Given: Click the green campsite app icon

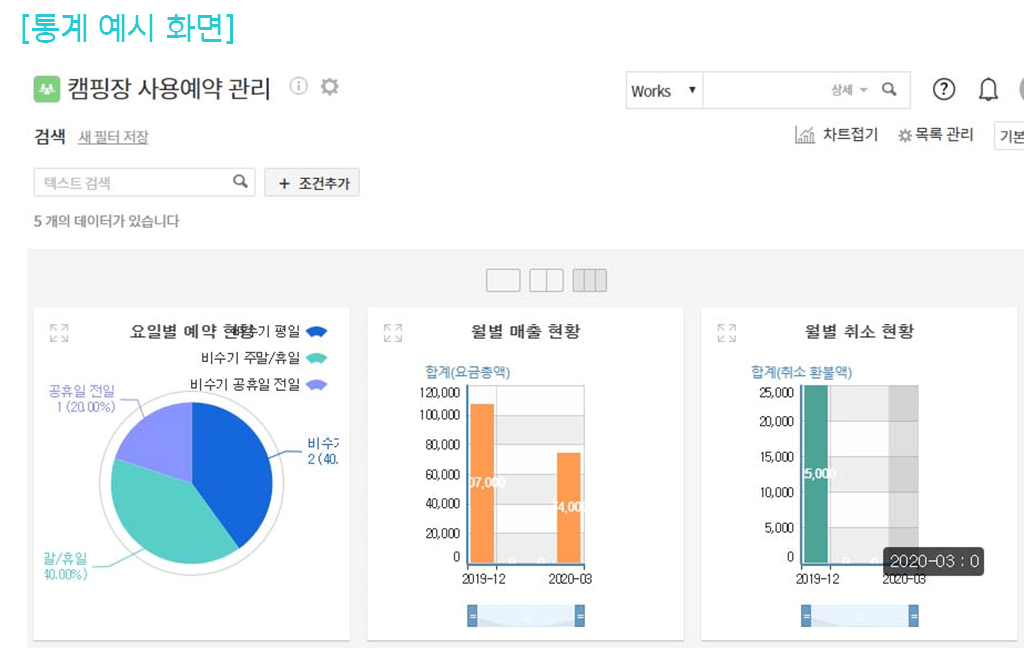Looking at the screenshot, I should pos(47,89).
